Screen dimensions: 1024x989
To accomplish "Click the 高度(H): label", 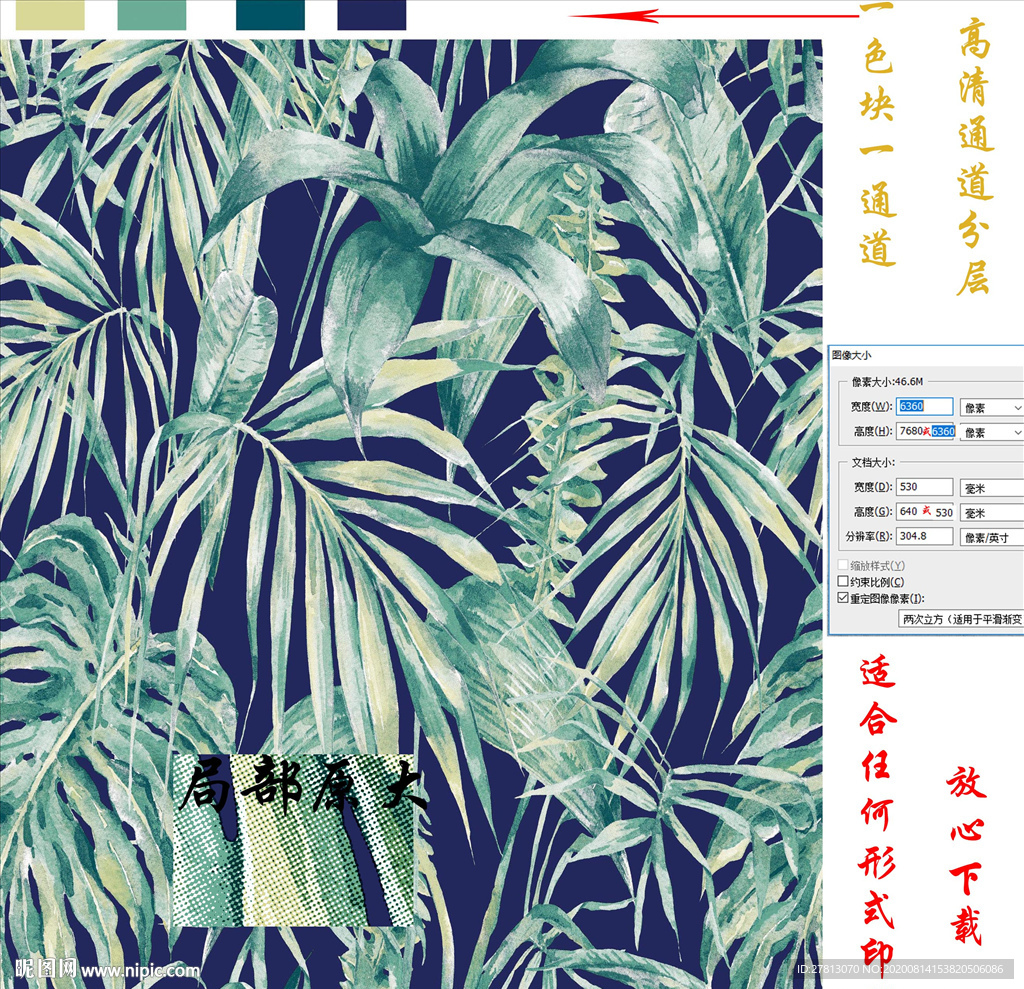I will pyautogui.click(x=873, y=431).
